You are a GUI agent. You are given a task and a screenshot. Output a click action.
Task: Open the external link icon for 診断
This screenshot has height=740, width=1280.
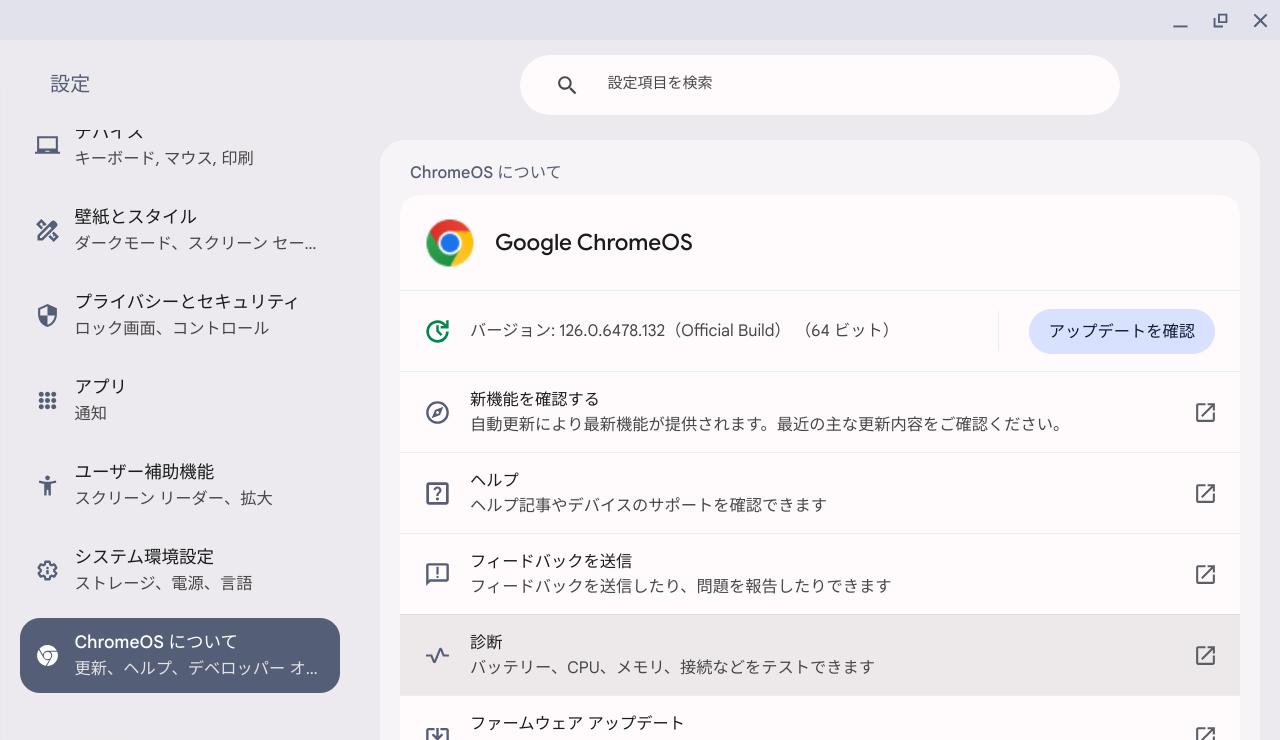[1205, 655]
